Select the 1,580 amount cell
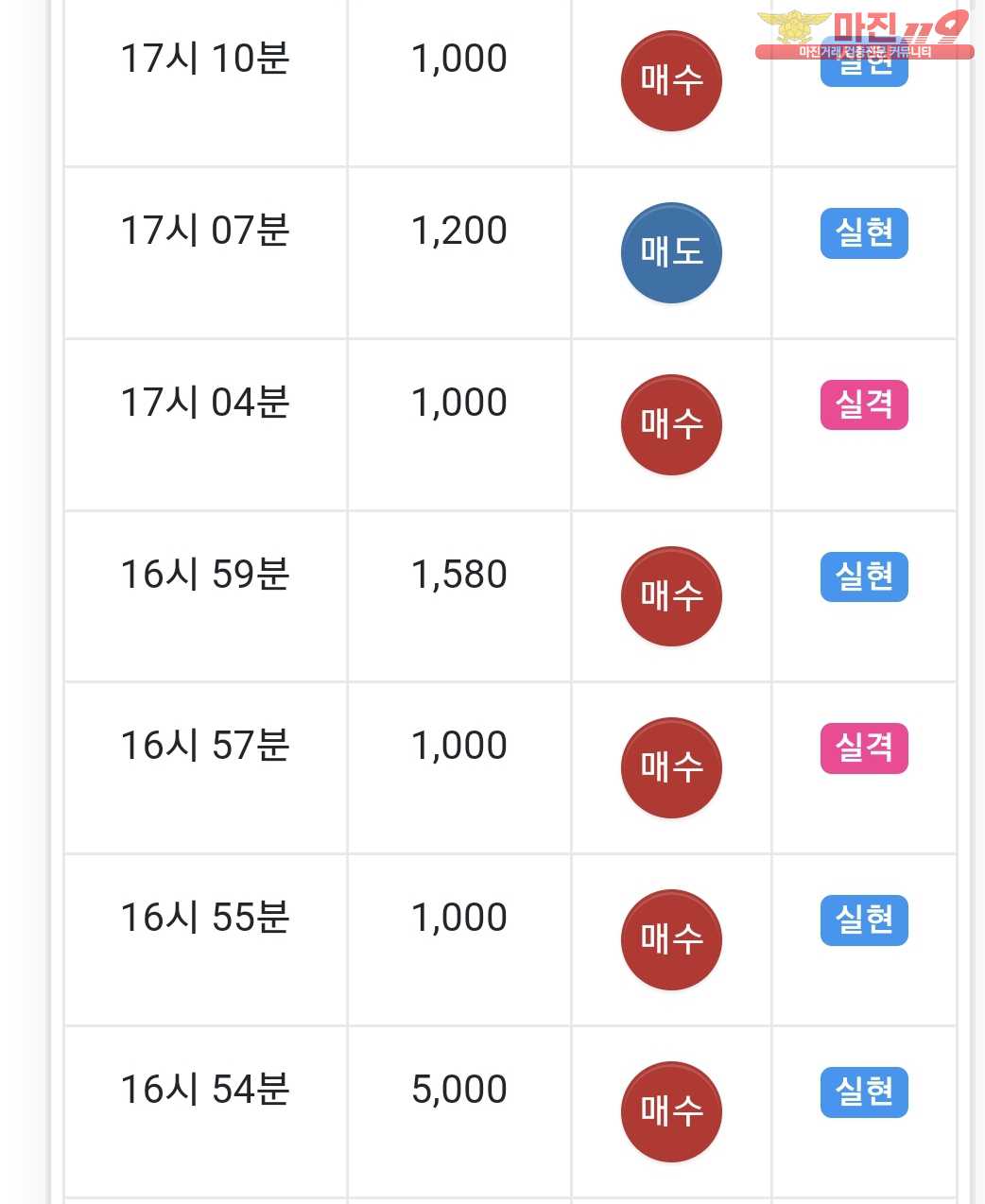 [x=459, y=596]
